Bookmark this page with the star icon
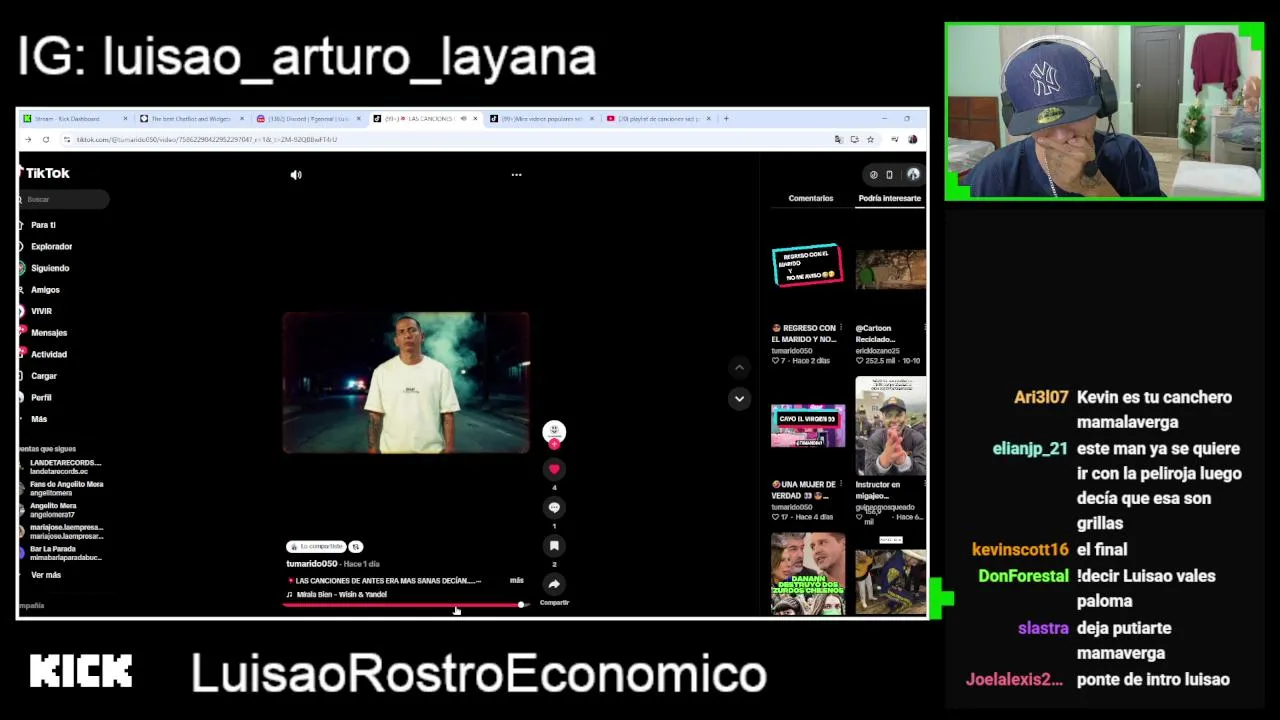This screenshot has width=1280, height=720. point(870,140)
